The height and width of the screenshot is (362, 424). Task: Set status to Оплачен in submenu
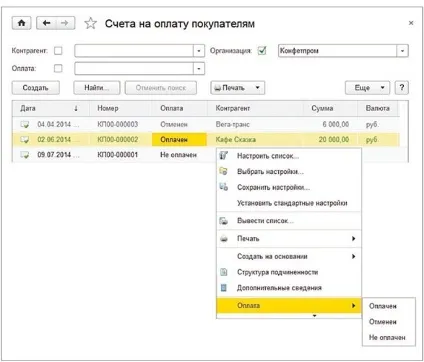389,306
